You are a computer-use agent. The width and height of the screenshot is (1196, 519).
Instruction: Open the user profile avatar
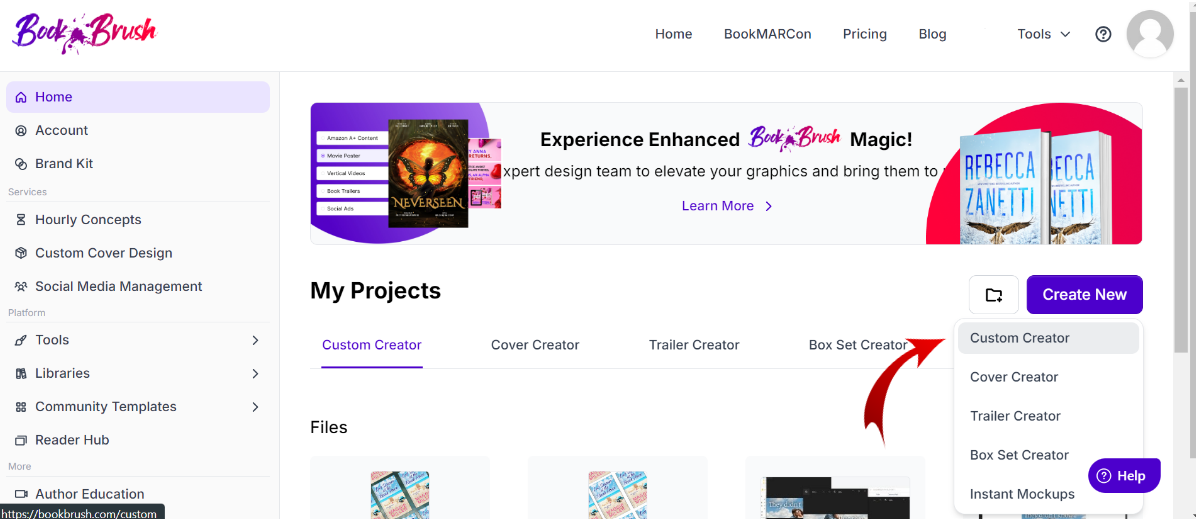1149,34
